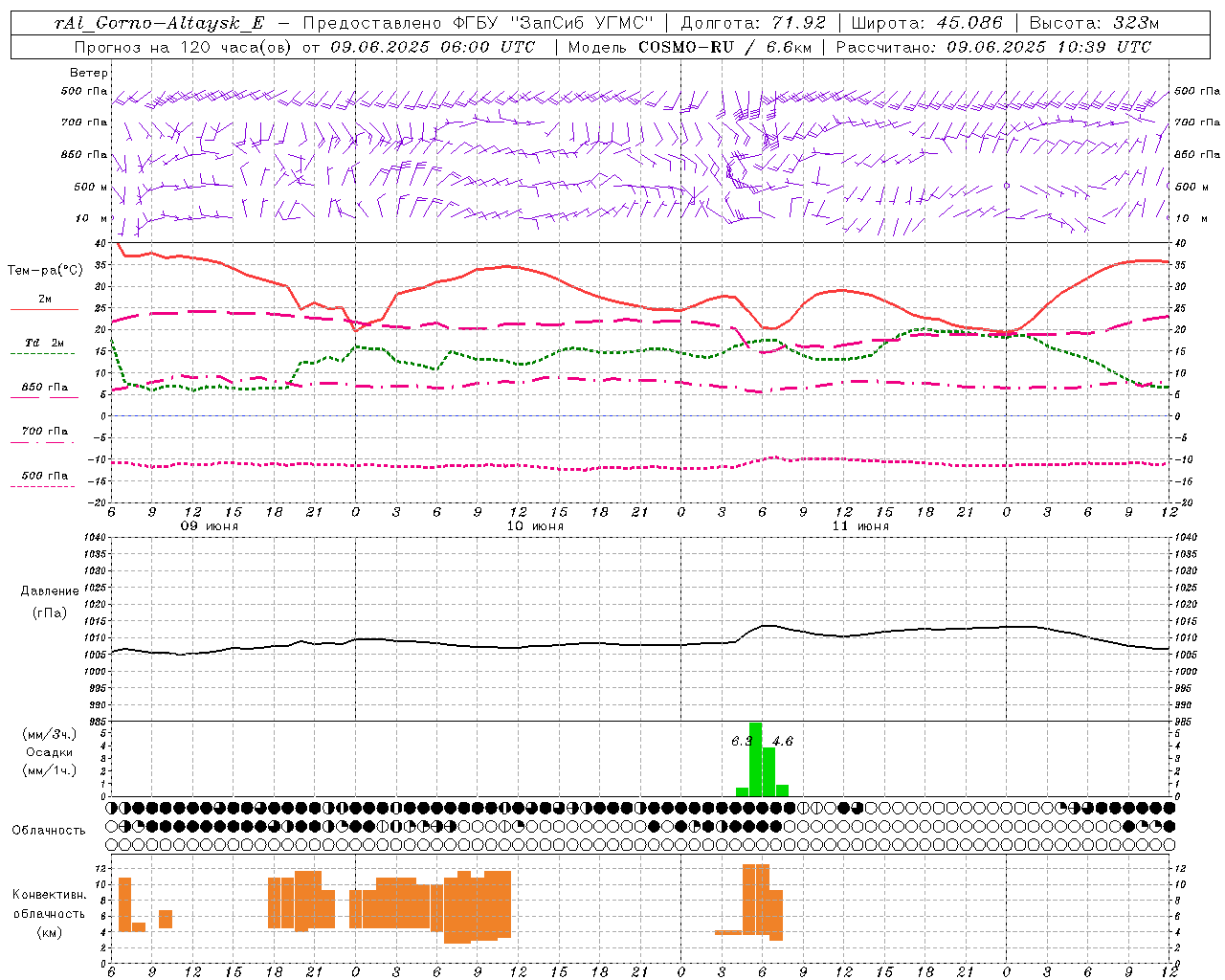Click the Конвективн. облачность label
The image size is (1225, 980).
(50, 903)
